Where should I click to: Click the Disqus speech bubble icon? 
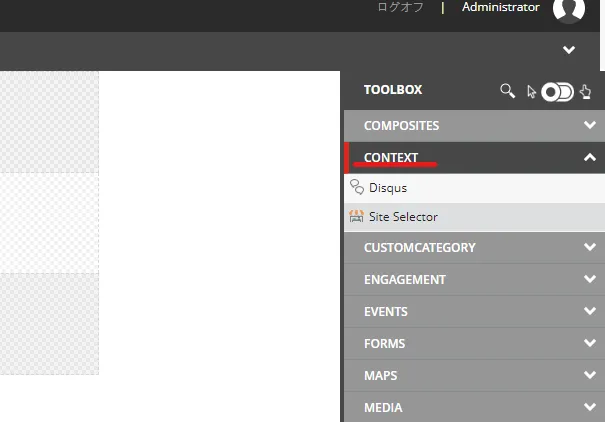pyautogui.click(x=357, y=187)
